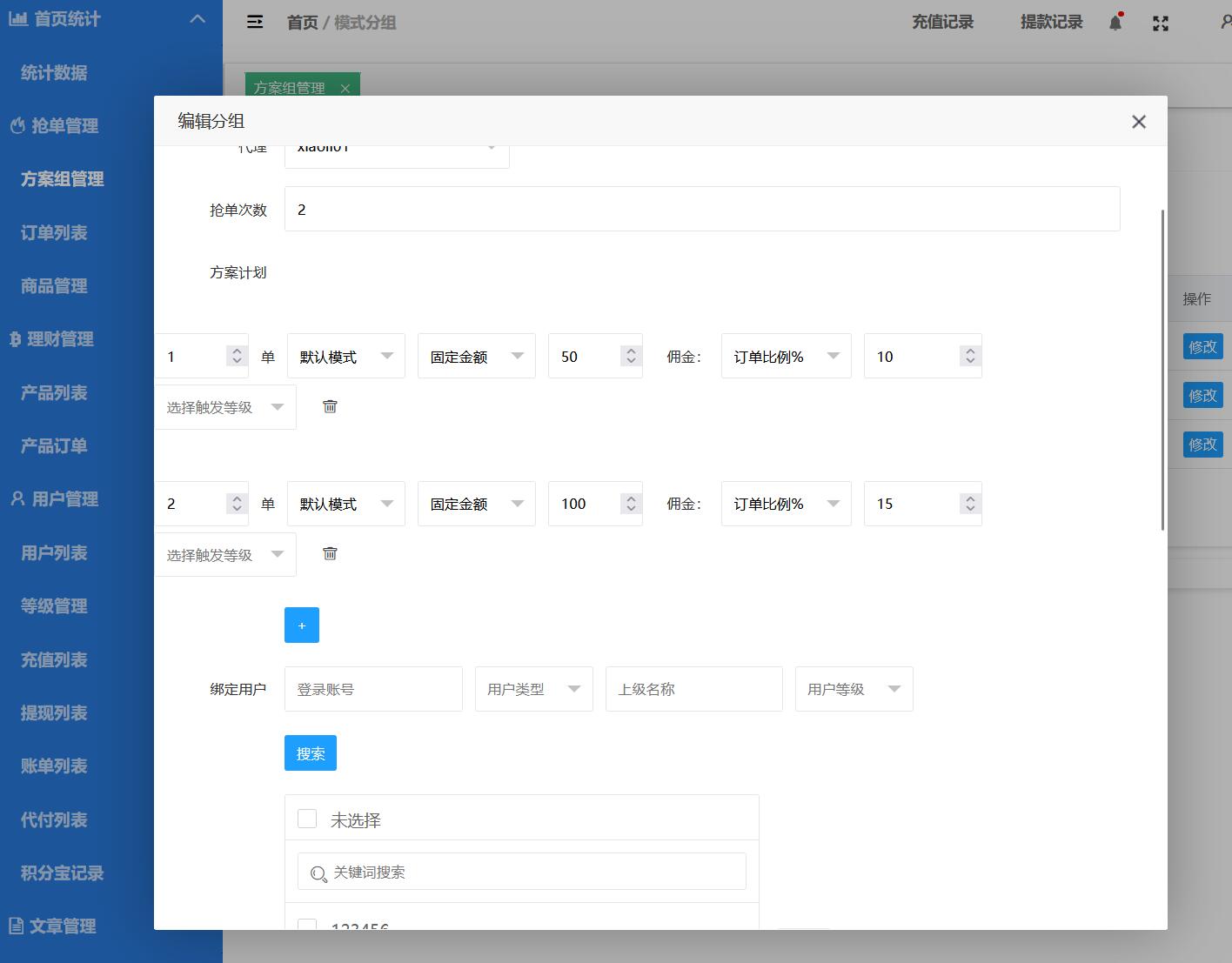The width and height of the screenshot is (1232, 963).
Task: Click stepper on commission 10 field
Action: tap(970, 356)
